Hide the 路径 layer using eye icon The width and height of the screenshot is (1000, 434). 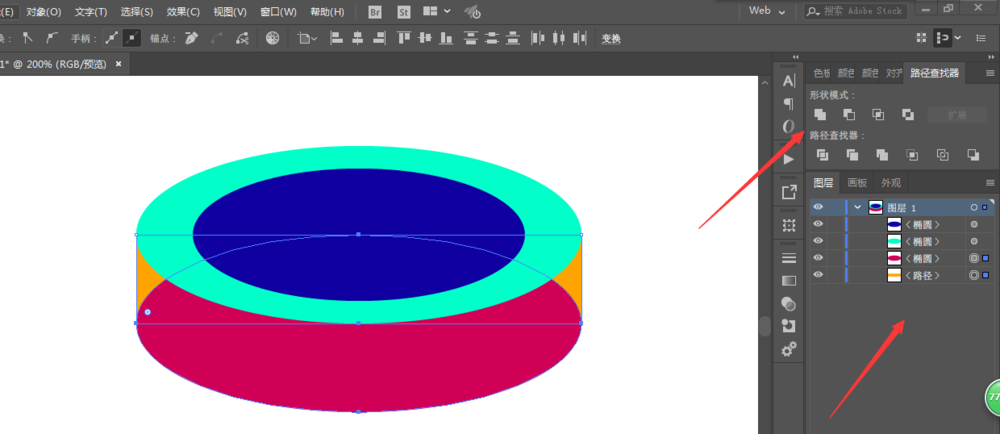click(x=818, y=275)
